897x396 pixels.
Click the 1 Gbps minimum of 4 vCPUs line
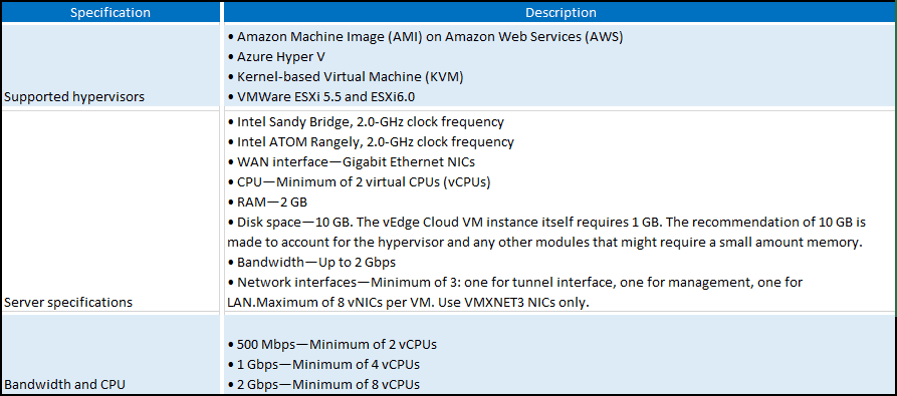pyautogui.click(x=324, y=364)
